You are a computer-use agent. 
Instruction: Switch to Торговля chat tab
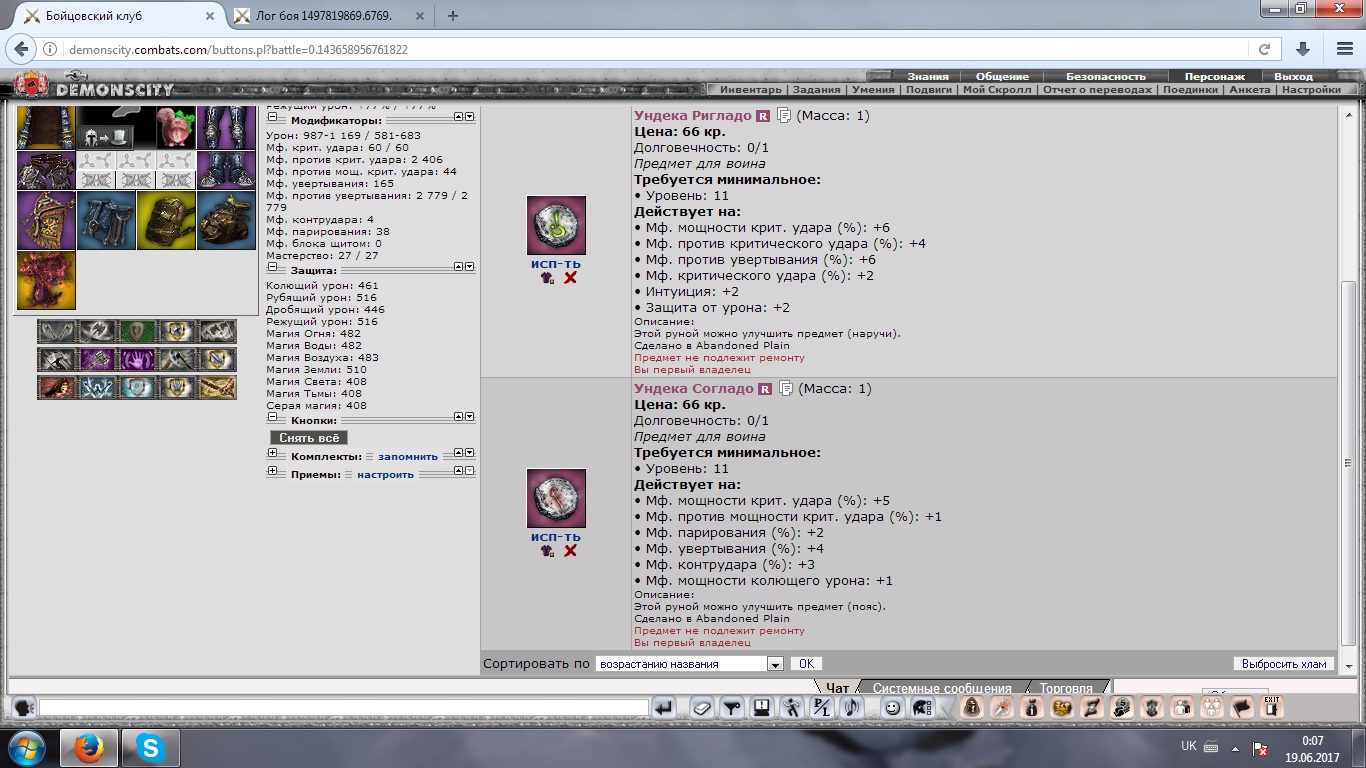tap(1065, 687)
